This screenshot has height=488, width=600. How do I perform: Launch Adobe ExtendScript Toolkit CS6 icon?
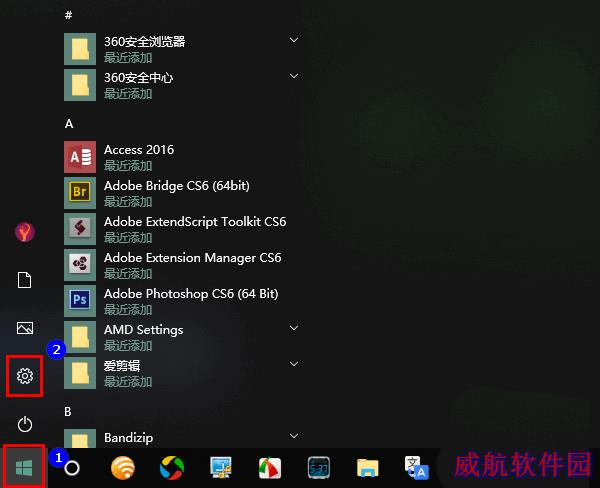coord(80,229)
